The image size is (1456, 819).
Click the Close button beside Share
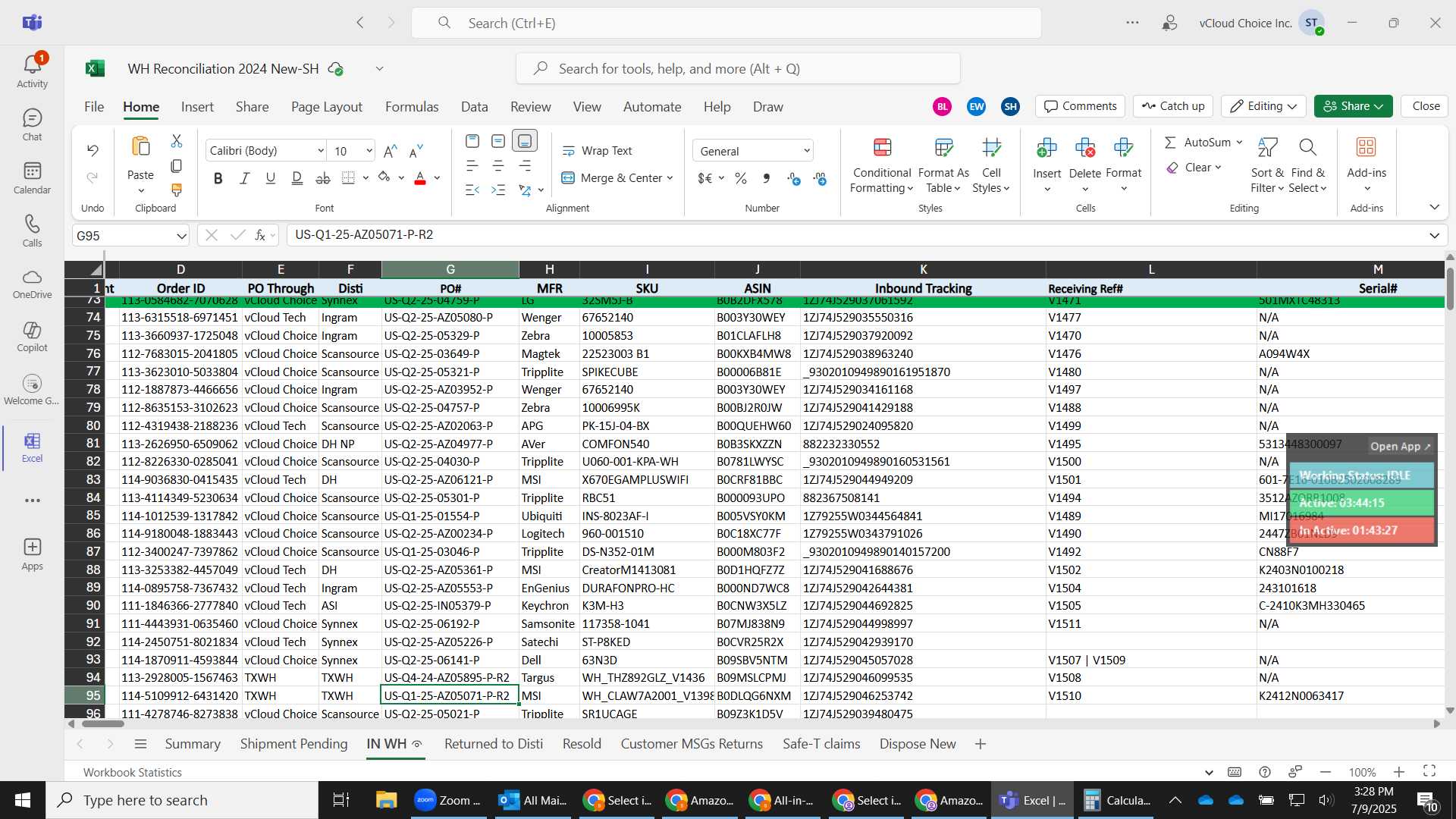coord(1426,106)
